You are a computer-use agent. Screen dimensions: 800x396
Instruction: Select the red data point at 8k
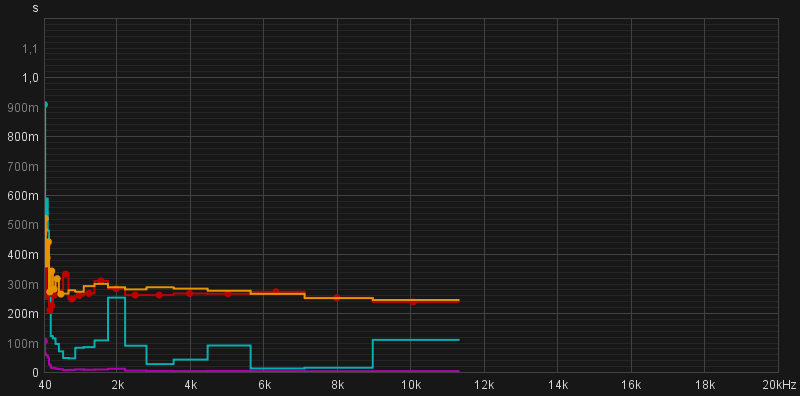pos(337,298)
